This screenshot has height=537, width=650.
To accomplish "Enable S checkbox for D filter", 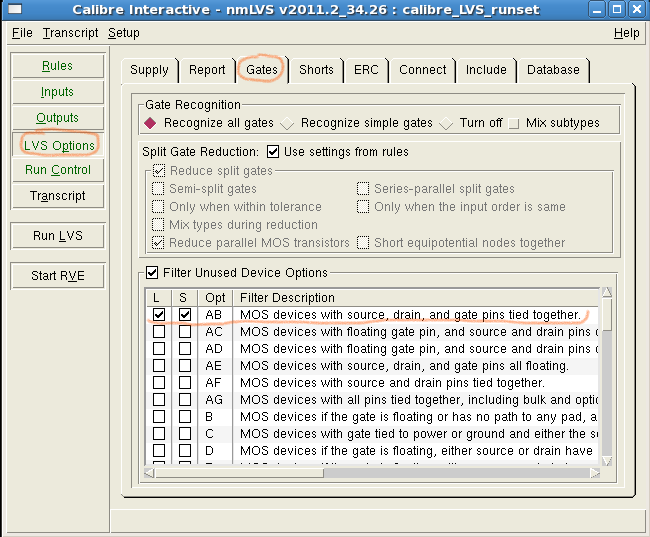I will pos(185,451).
